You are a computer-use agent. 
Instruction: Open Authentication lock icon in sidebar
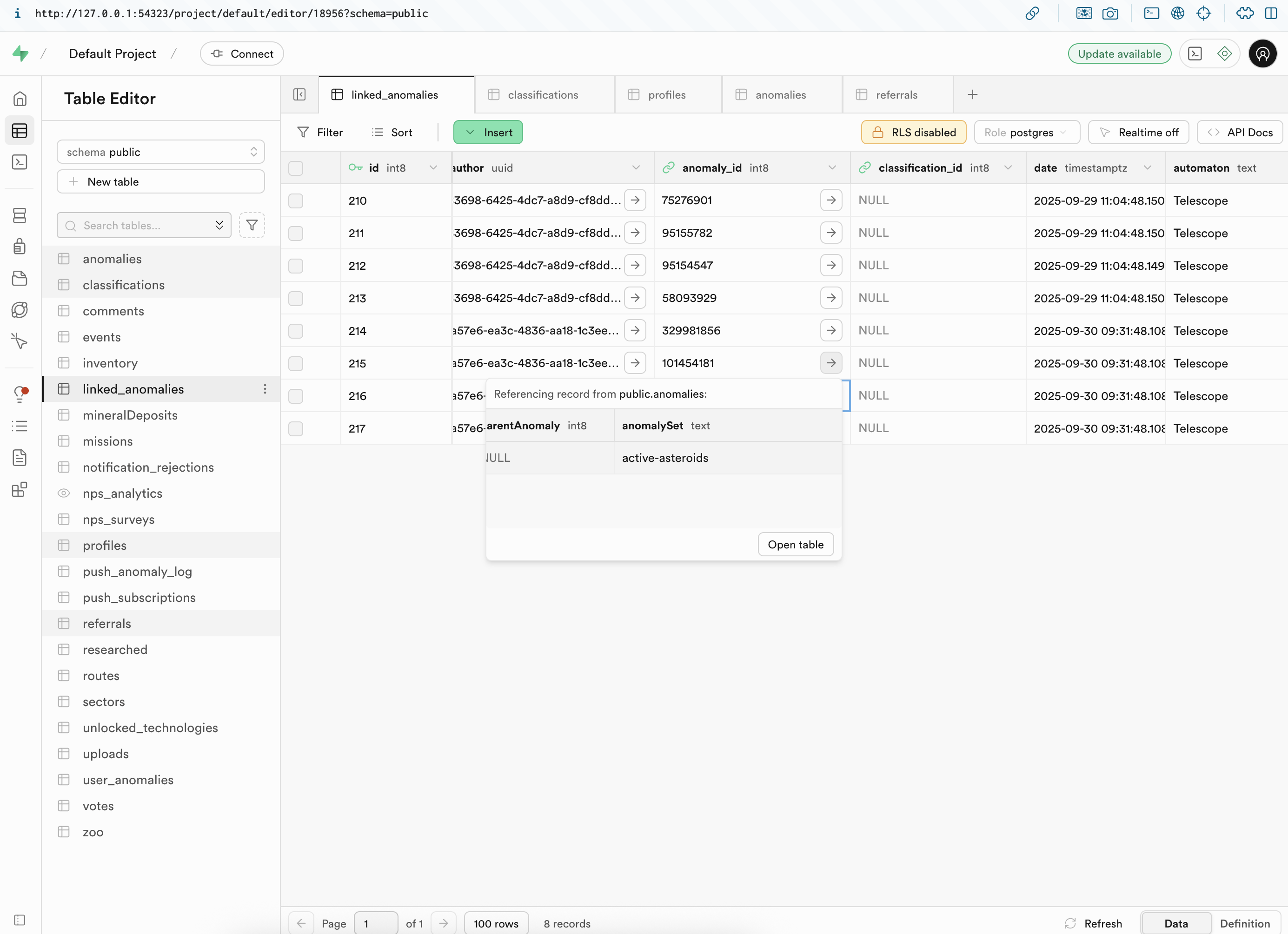click(20, 247)
